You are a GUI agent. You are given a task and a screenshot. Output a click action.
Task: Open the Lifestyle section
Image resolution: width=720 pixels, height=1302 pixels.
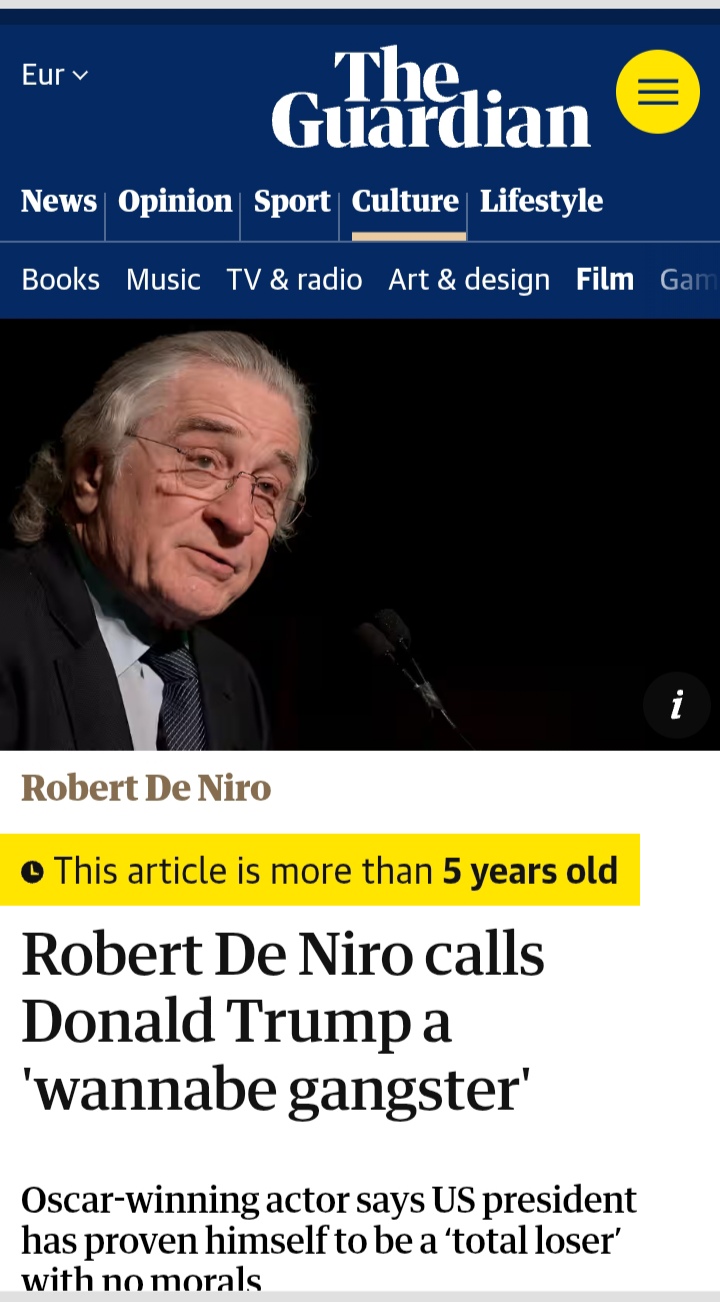click(541, 201)
